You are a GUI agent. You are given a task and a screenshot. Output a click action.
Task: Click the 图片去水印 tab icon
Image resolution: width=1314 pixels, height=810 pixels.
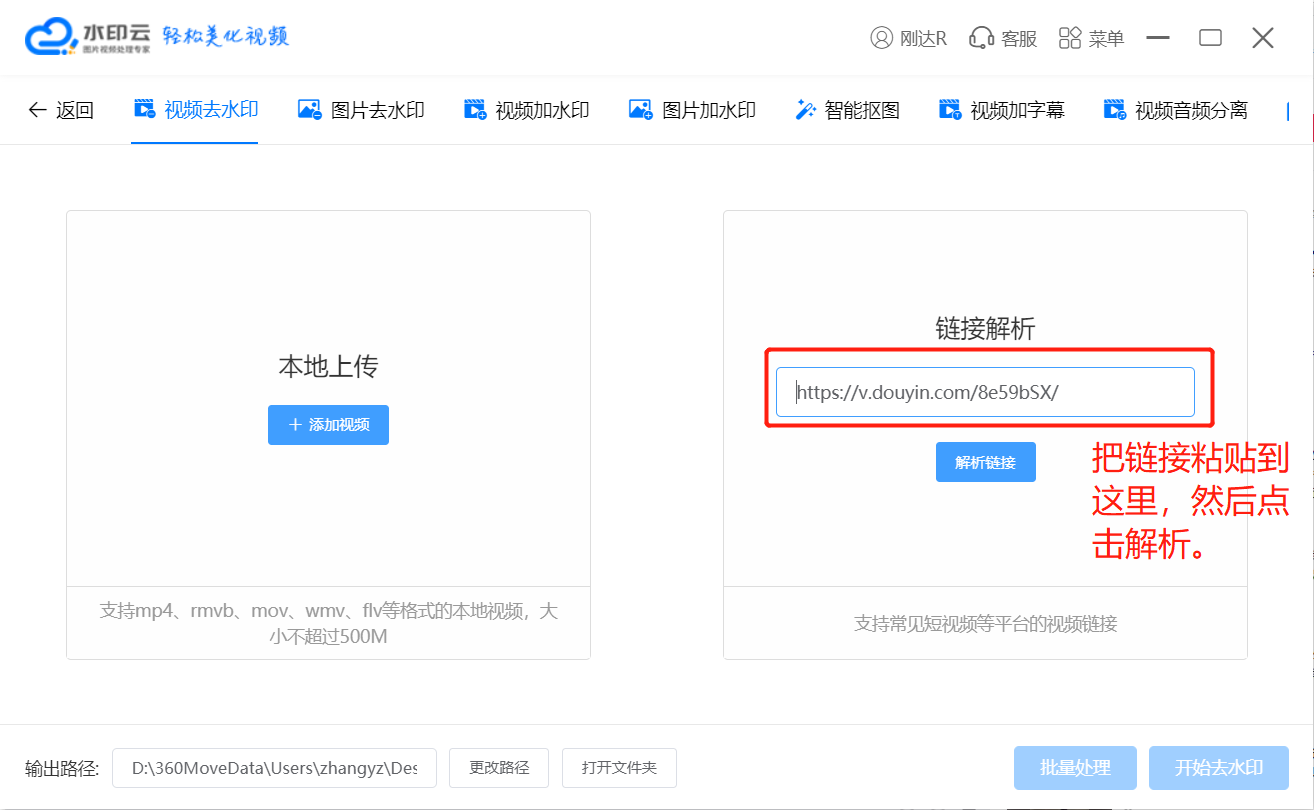tap(310, 110)
